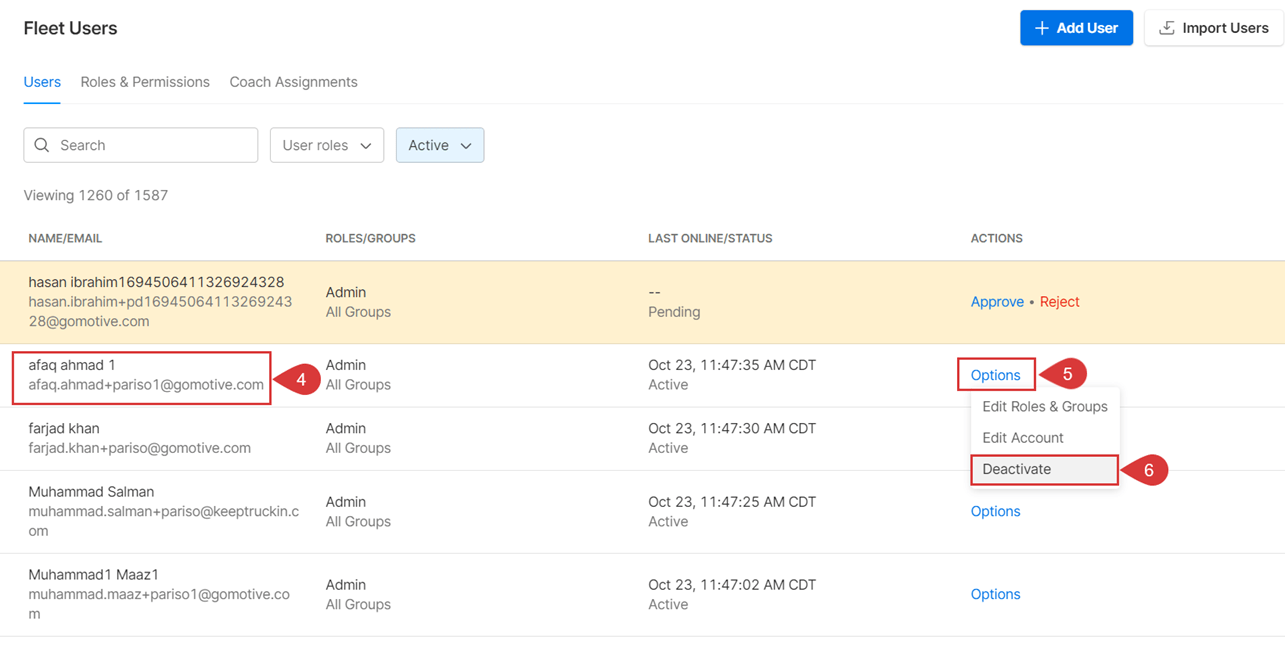This screenshot has height=646, width=1285.
Task: Click the search magnifier icon
Action: pyautogui.click(x=41, y=145)
